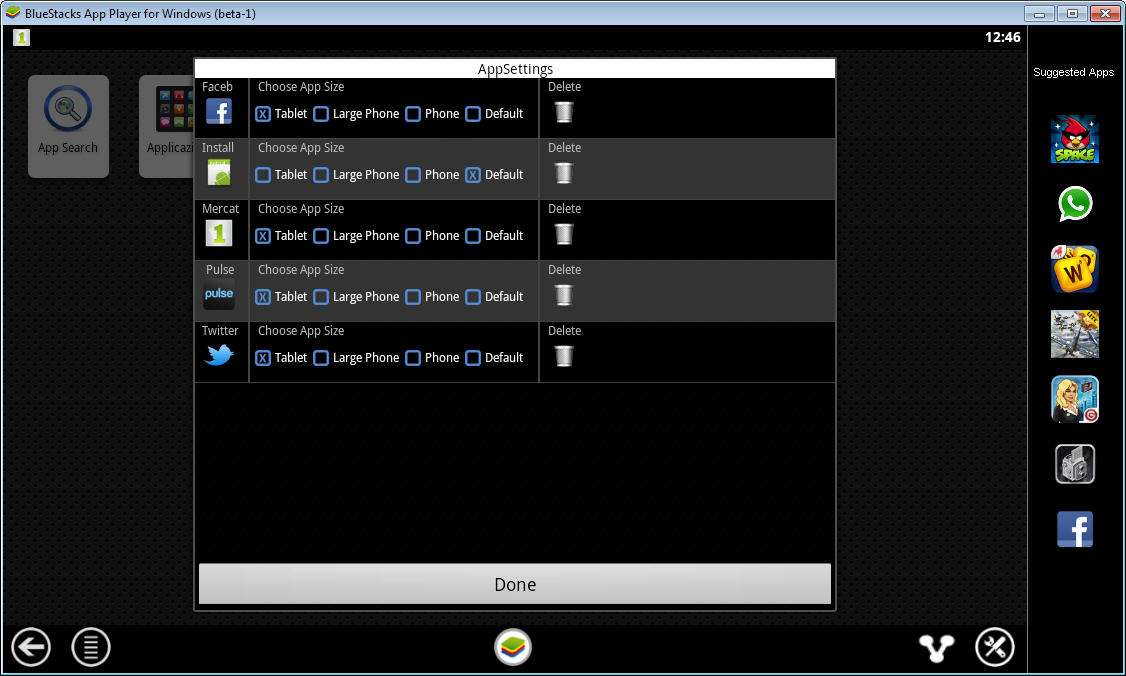This screenshot has height=676, width=1126.
Task: Check Default for Facebook app
Action: coord(473,114)
